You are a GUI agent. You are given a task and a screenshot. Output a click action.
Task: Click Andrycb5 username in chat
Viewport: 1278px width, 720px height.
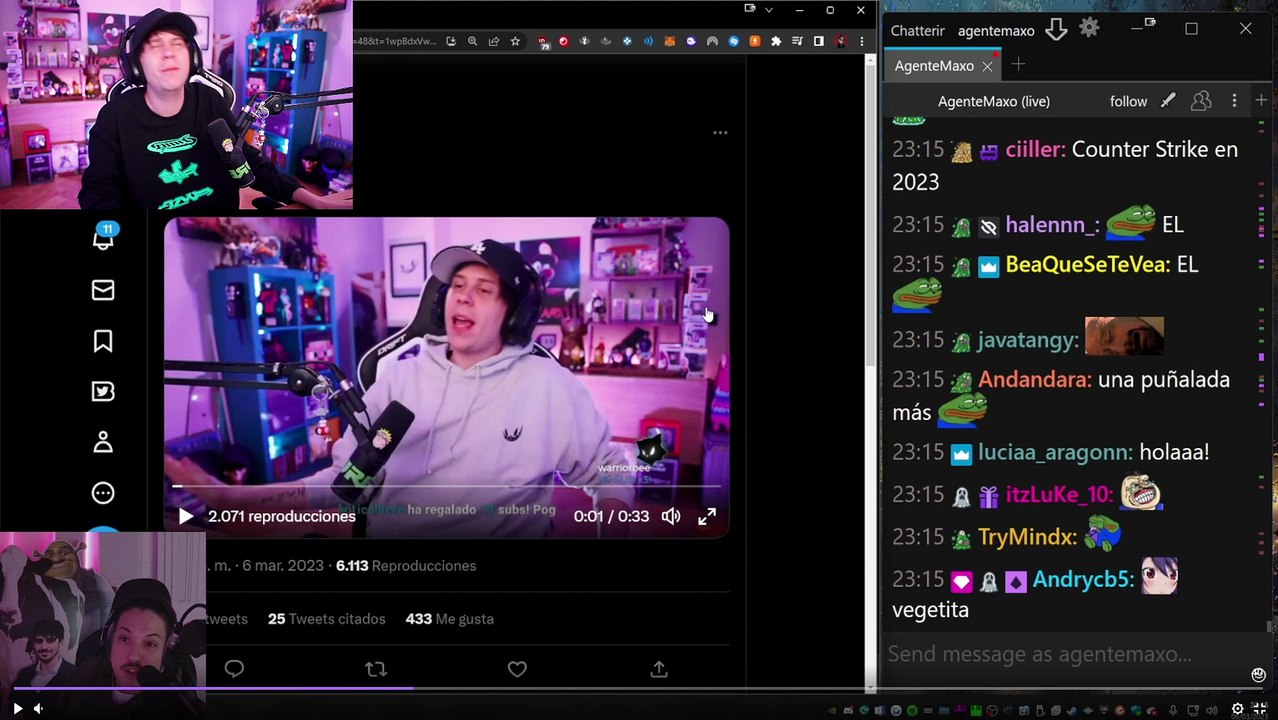click(1083, 580)
